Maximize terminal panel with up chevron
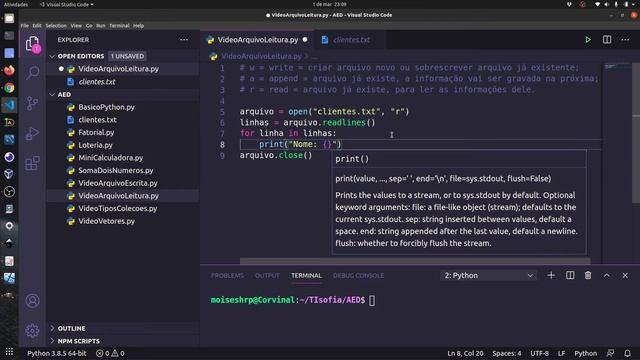640x360 pixels. pyautogui.click(x=607, y=276)
